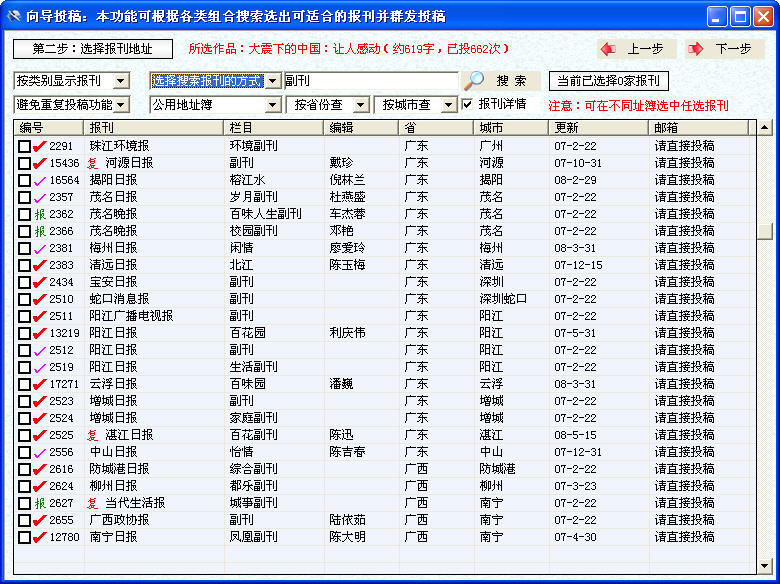Click the 当前已选择0家报刊 button
This screenshot has width=780, height=584.
click(608, 81)
